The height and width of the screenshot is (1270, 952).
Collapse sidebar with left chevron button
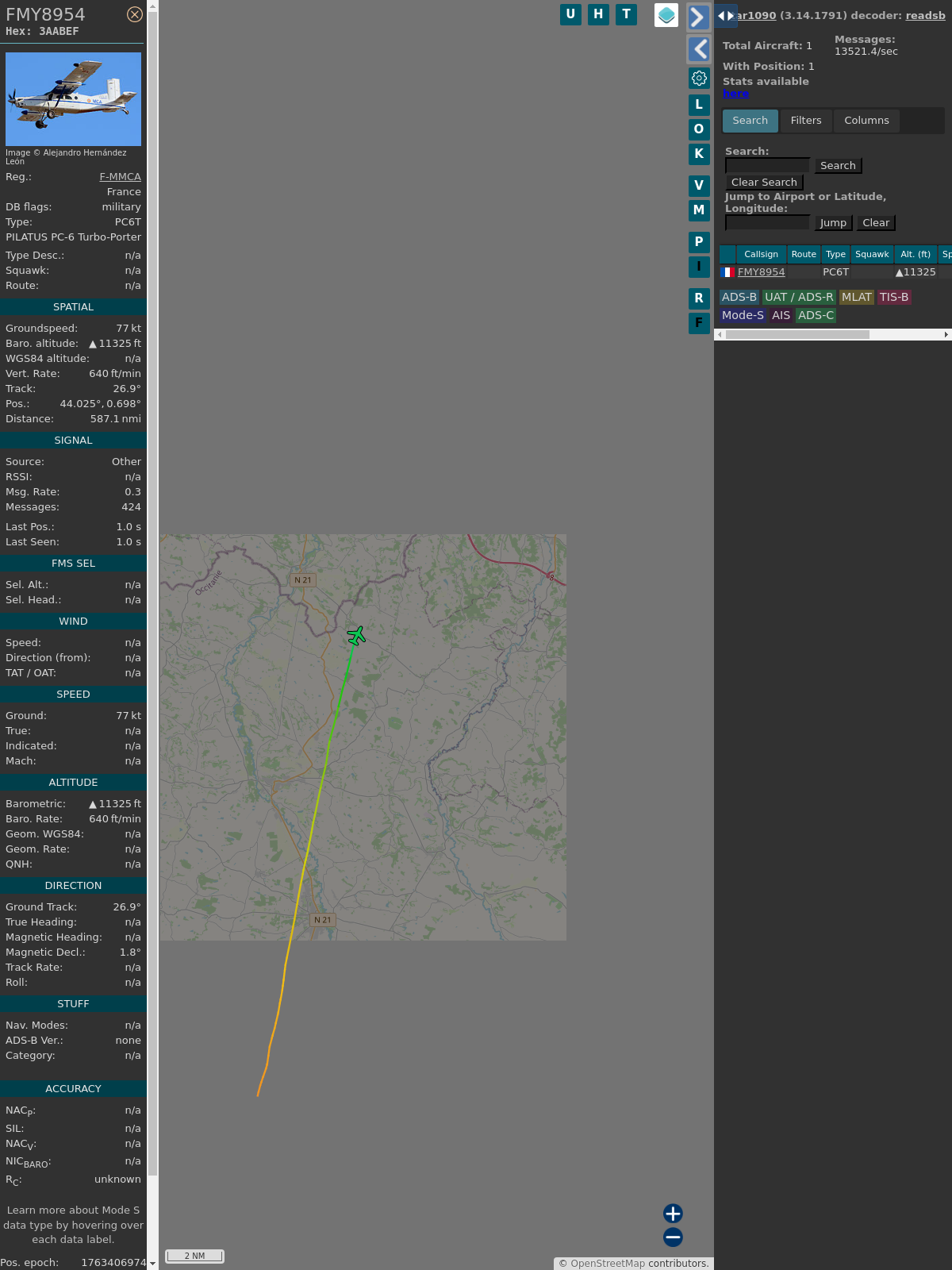click(x=698, y=49)
